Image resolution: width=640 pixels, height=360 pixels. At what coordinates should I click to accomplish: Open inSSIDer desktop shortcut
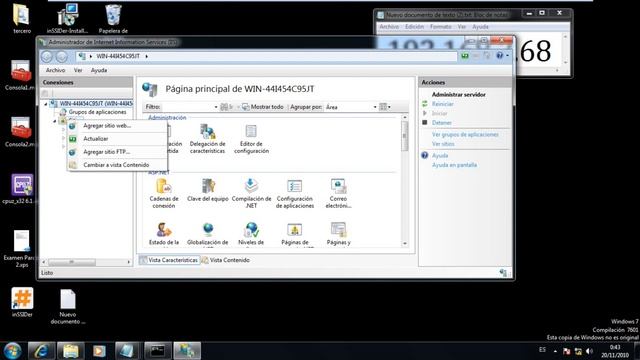(x=22, y=302)
